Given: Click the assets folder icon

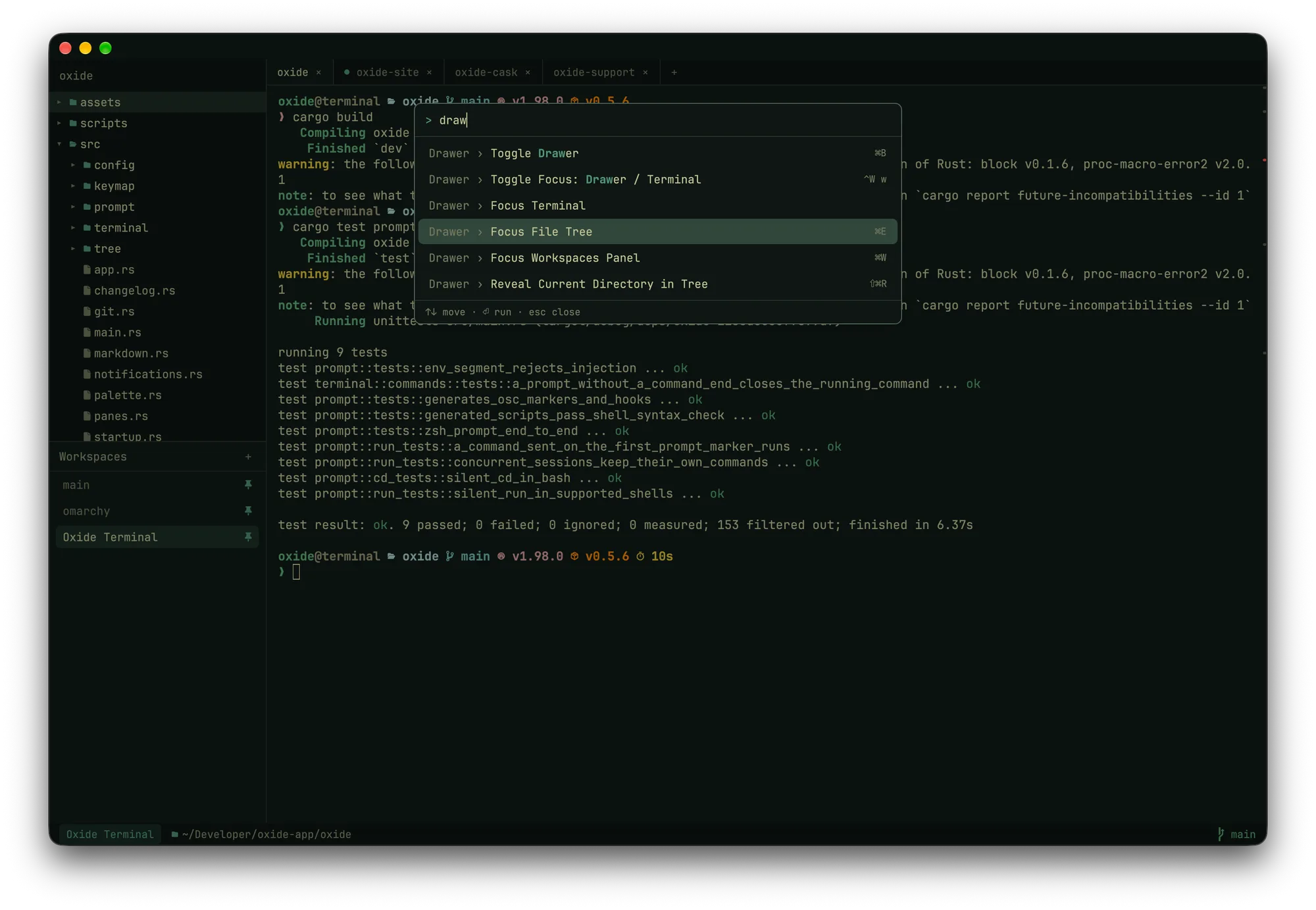Looking at the screenshot, I should (73, 103).
